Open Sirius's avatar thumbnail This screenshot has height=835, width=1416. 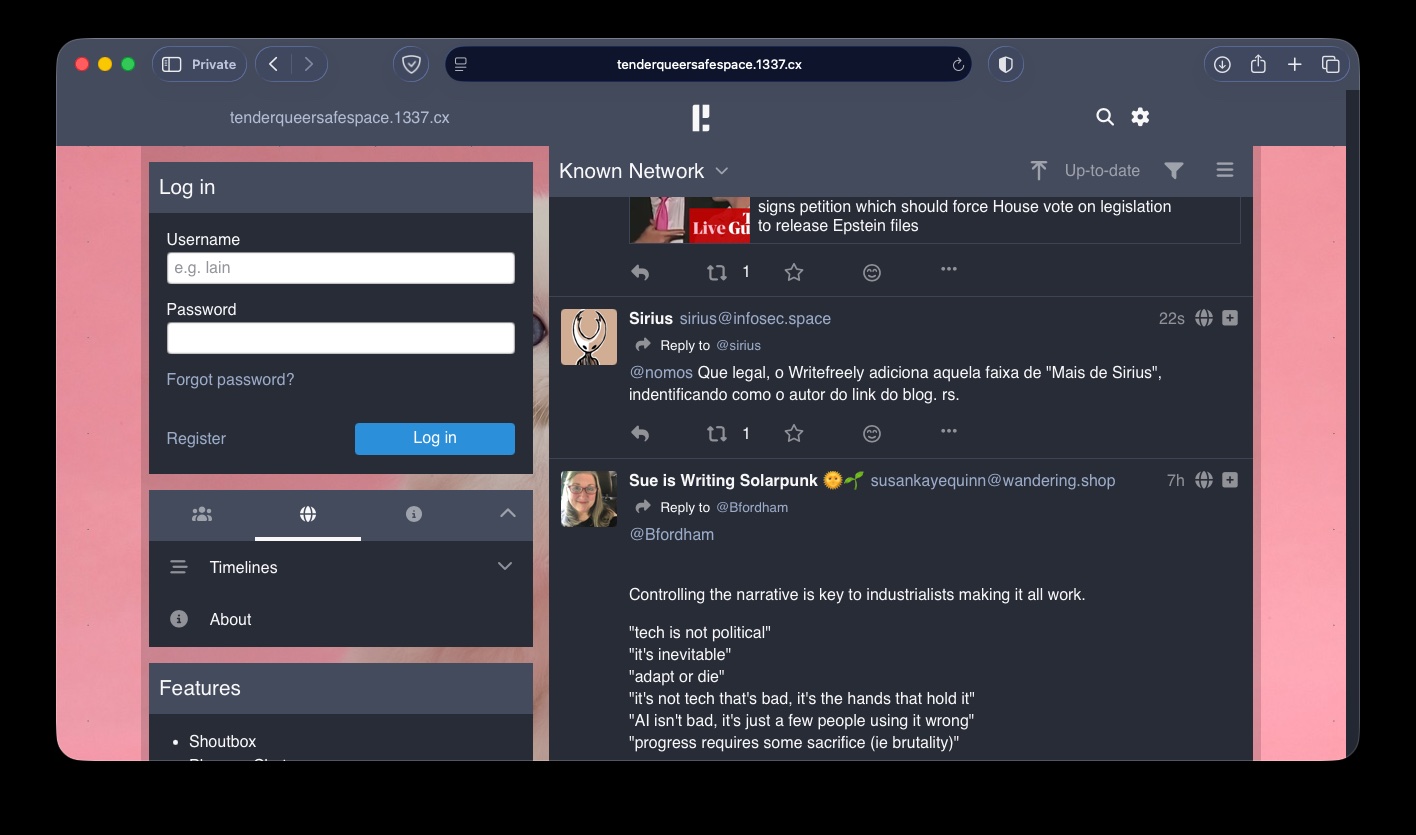pyautogui.click(x=589, y=337)
